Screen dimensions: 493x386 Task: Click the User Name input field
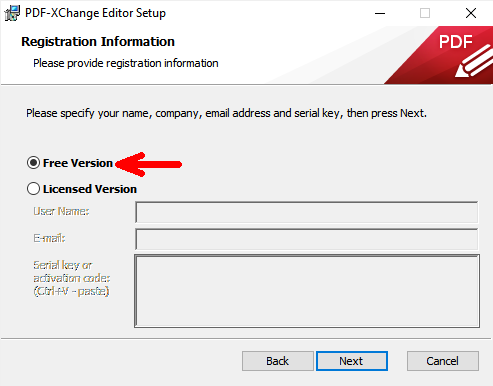[307, 212]
